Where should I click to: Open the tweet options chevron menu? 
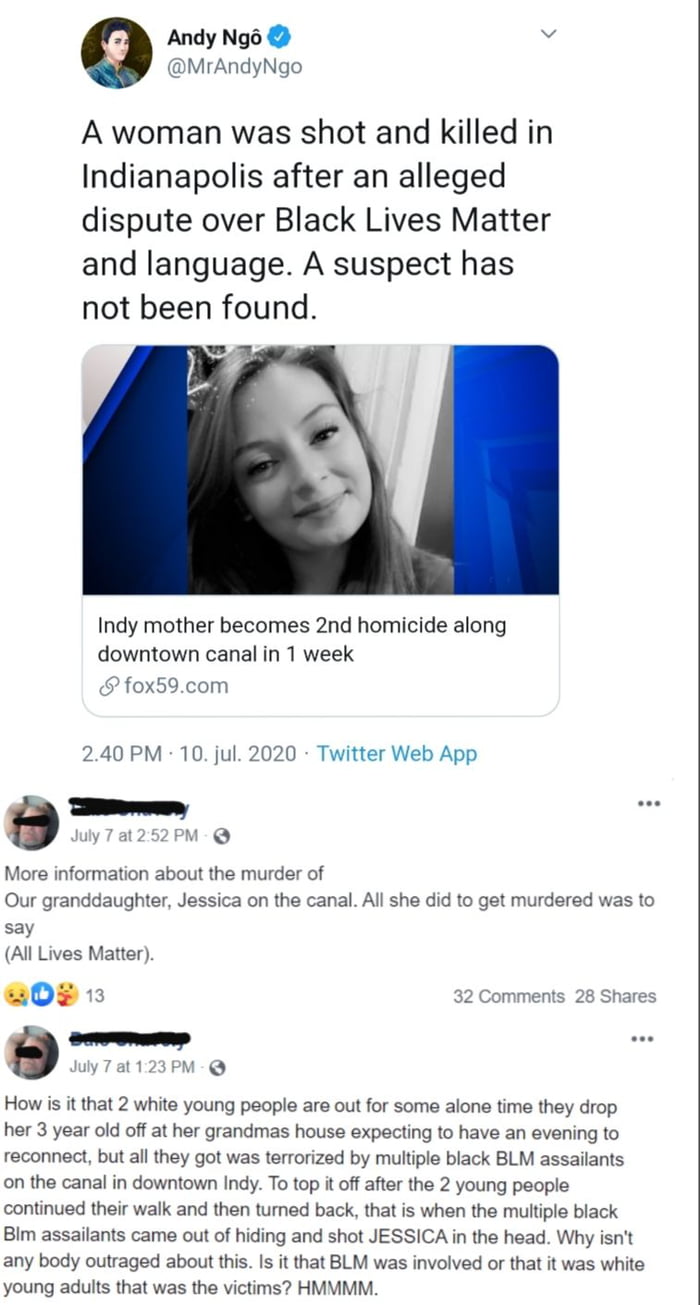[x=547, y=35]
